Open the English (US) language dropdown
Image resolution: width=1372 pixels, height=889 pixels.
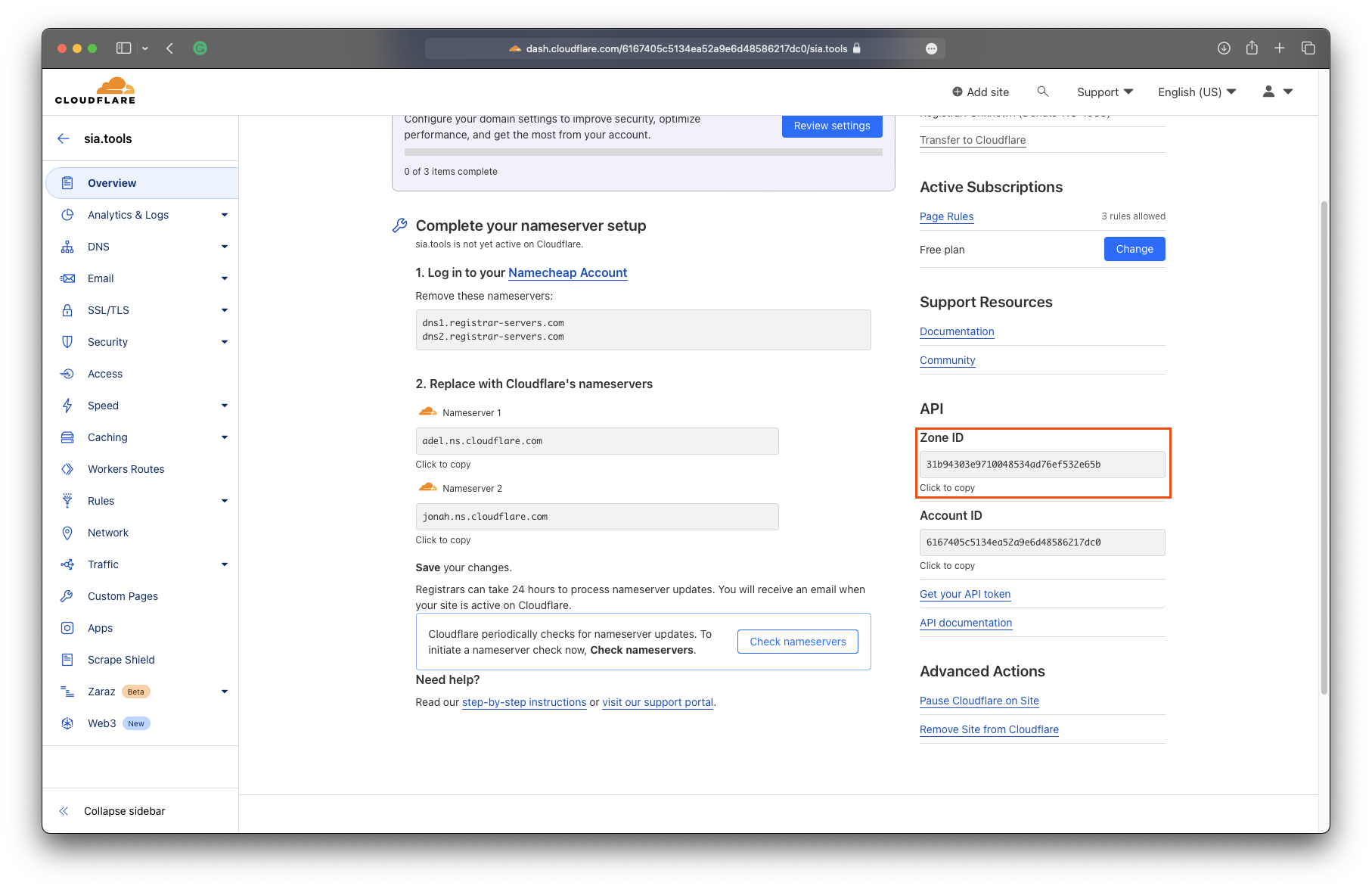pyautogui.click(x=1197, y=92)
